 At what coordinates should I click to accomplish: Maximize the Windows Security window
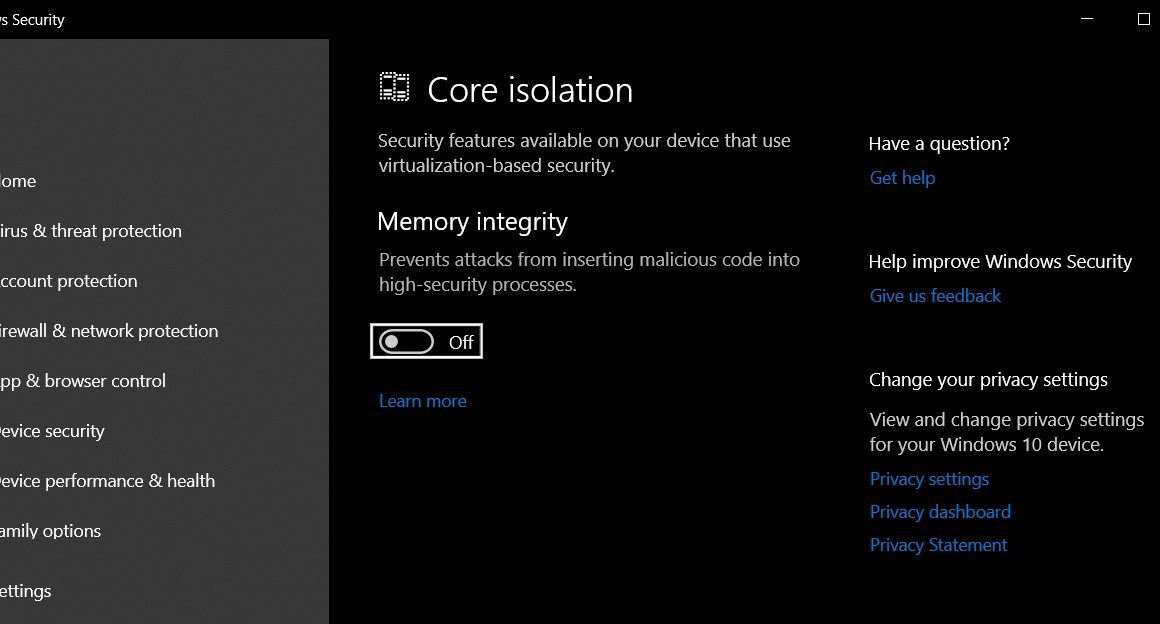click(x=1143, y=19)
